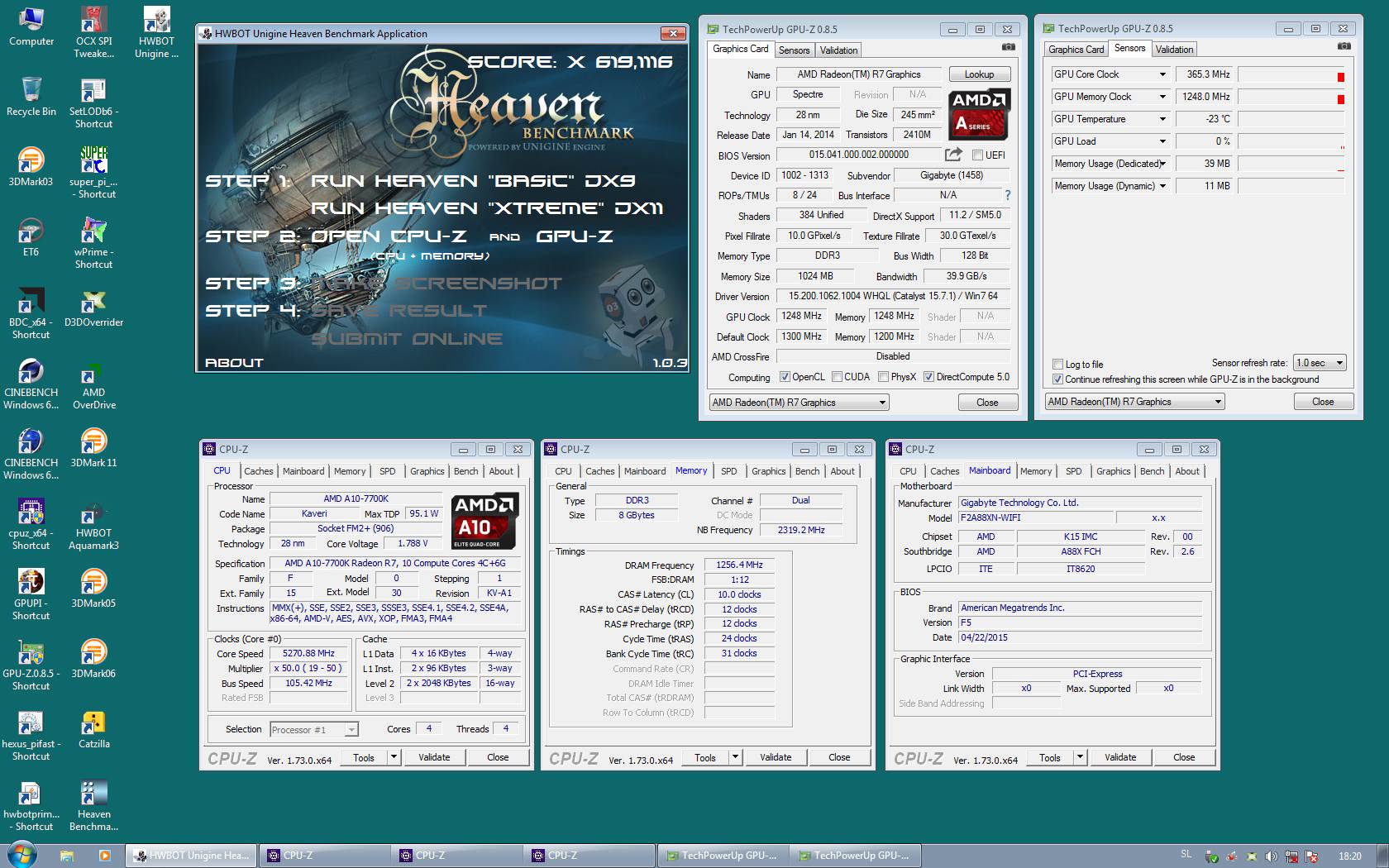This screenshot has width=1389, height=868.
Task: Launch the 3DMark05 desktop icon
Action: pyautogui.click(x=93, y=589)
